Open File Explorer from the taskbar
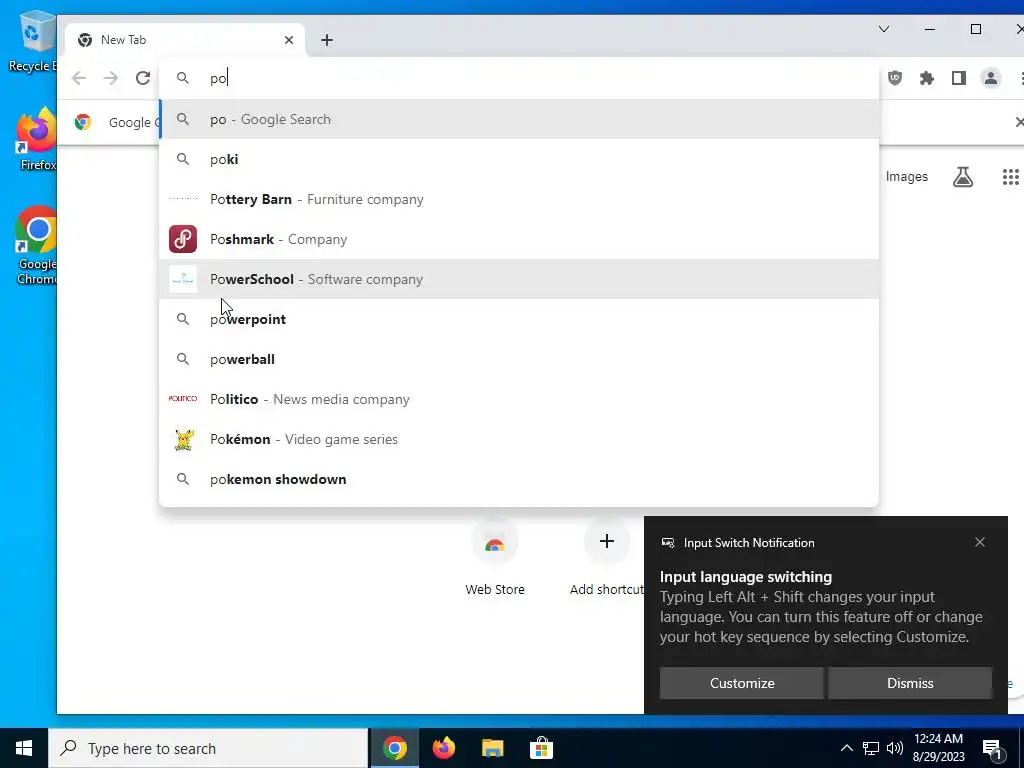Image resolution: width=1024 pixels, height=768 pixels. tap(492, 748)
